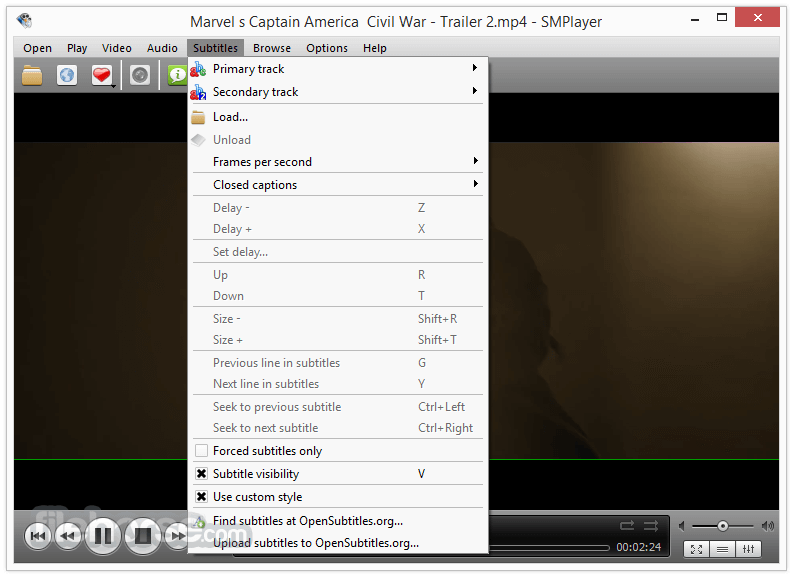Image resolution: width=793 pixels, height=578 pixels.
Task: Click the Delay + entry
Action: tap(337, 229)
